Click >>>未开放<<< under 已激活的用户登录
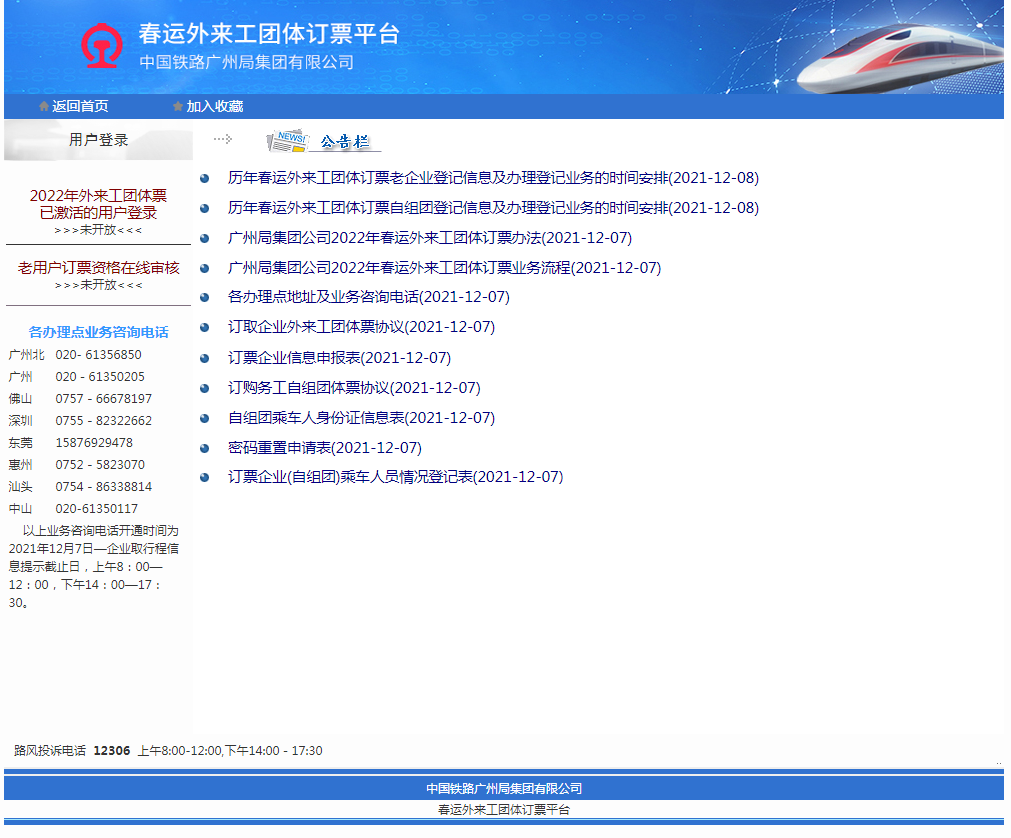This screenshot has height=838, width=1011. click(x=98, y=230)
